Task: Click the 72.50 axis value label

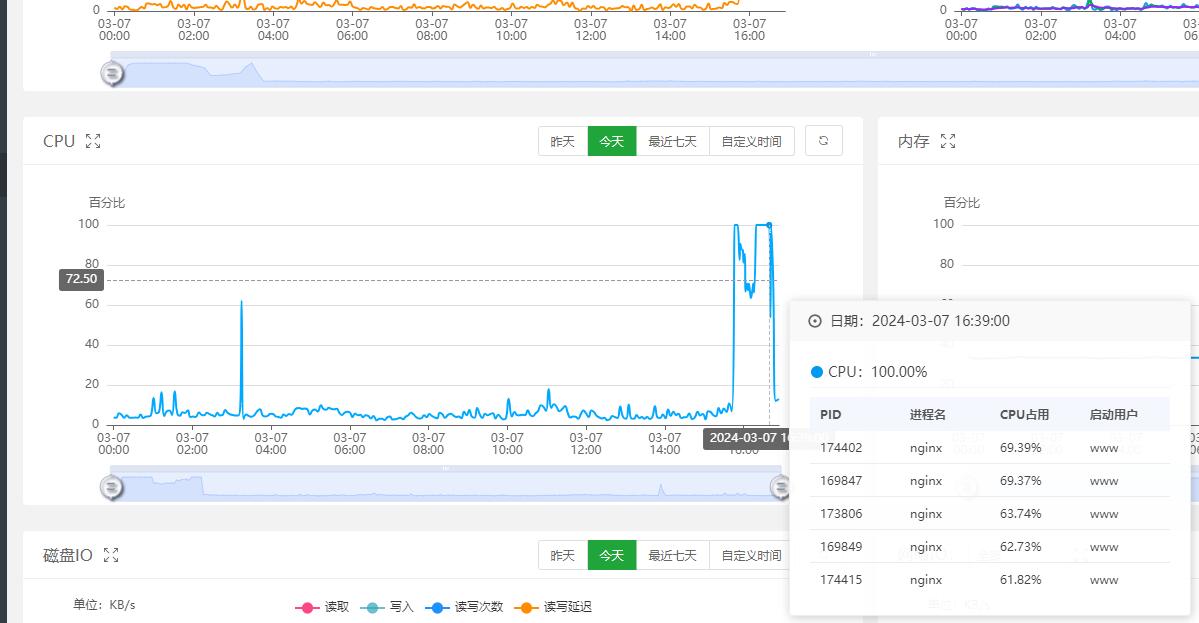Action: [81, 279]
